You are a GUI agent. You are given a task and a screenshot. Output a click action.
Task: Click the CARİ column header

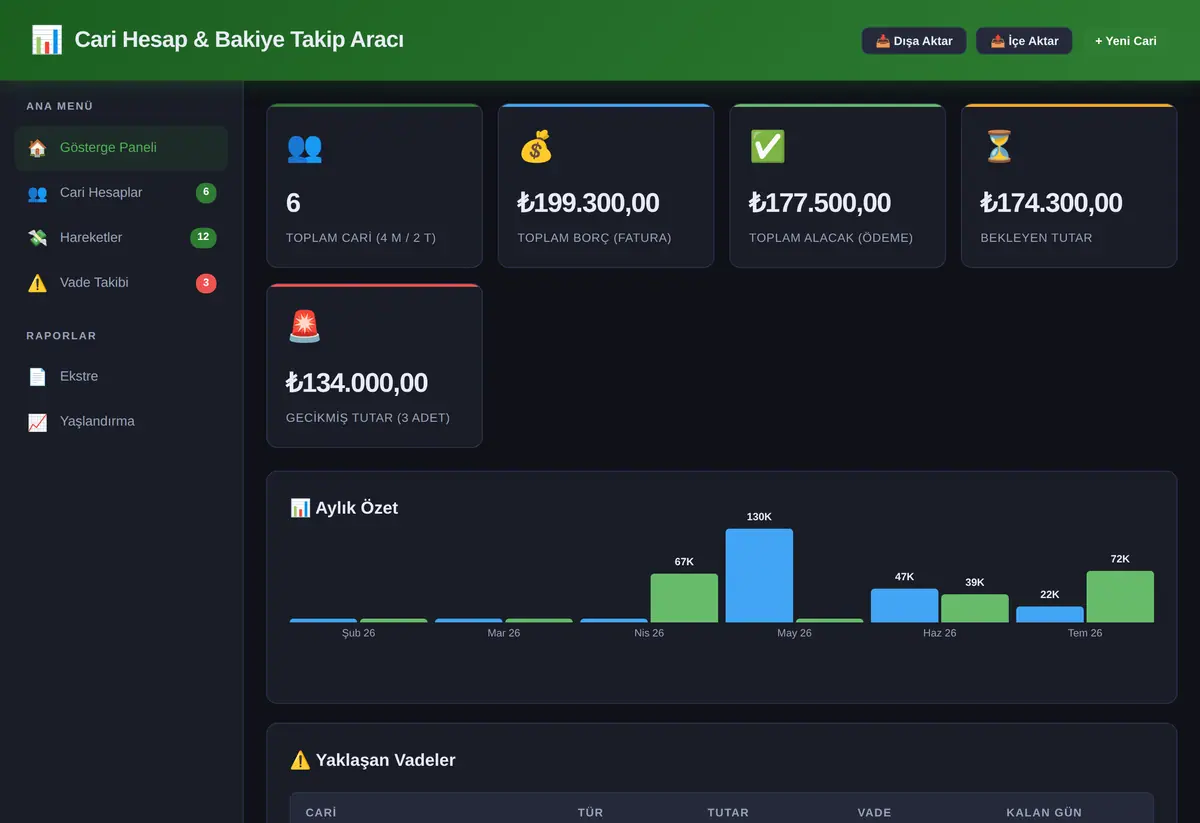pos(321,813)
